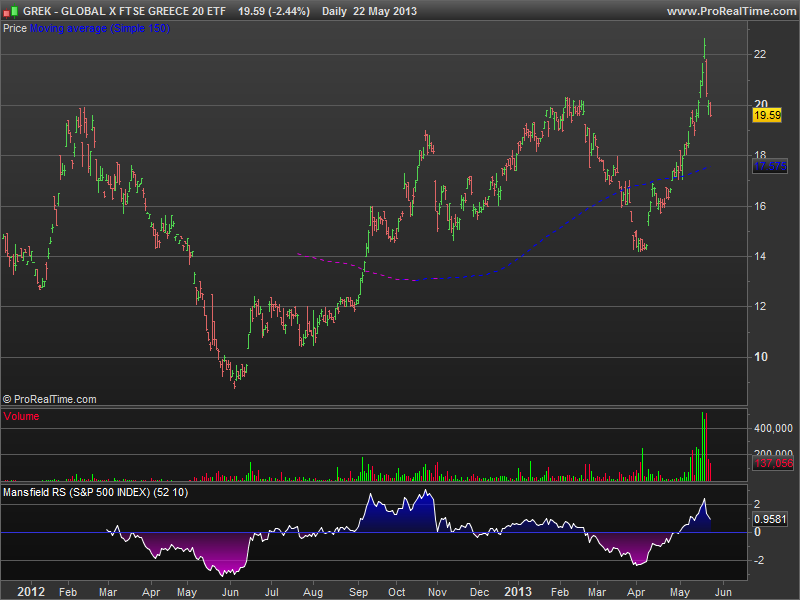800x600 pixels.
Task: Click the Sep label on time axis
Action: click(x=359, y=591)
